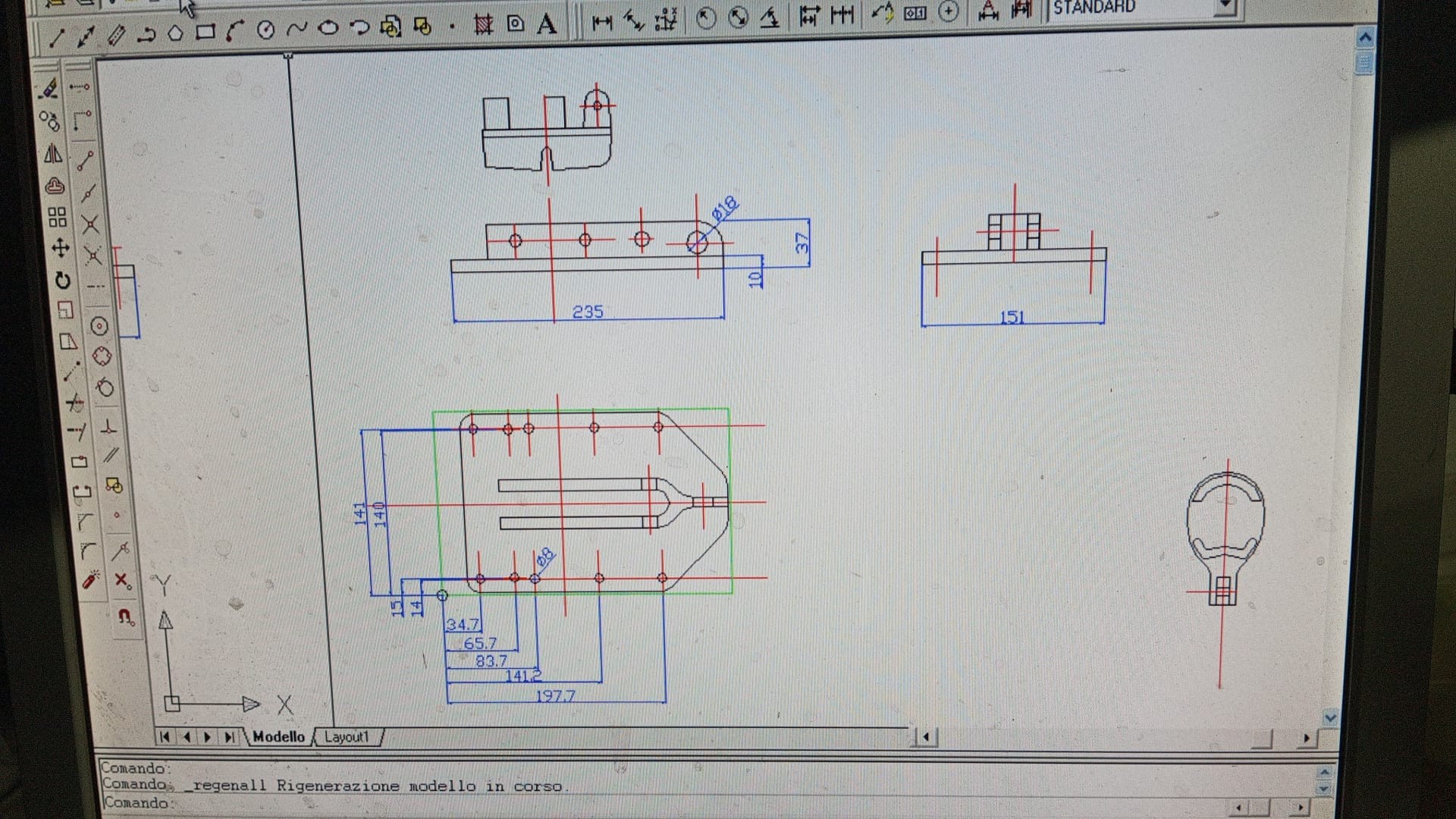
Task: Toggle the Snap to Intersection osnap
Action: (90, 224)
